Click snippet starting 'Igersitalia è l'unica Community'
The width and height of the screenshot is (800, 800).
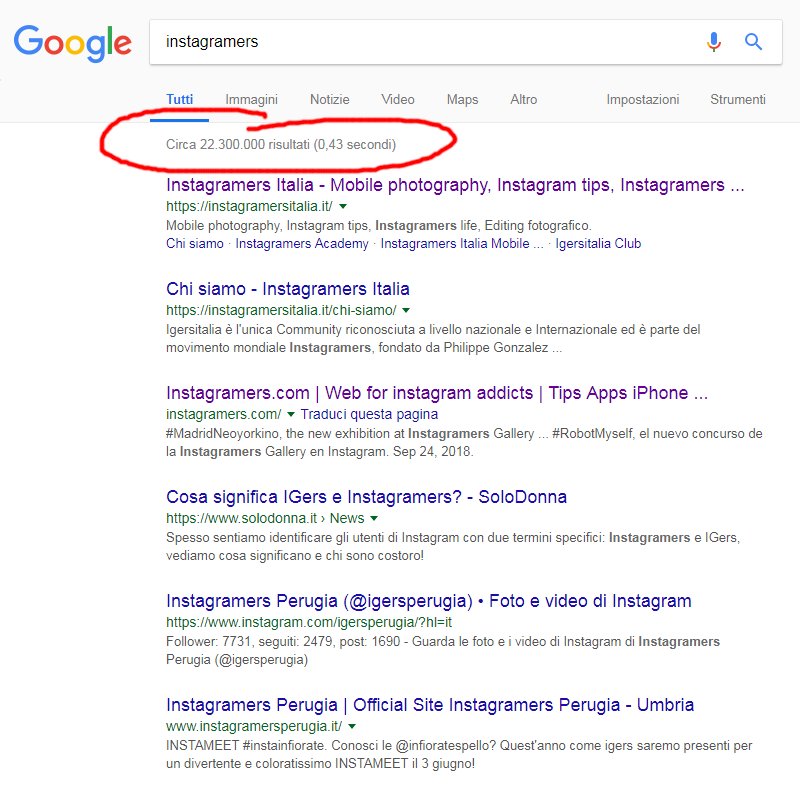click(433, 339)
